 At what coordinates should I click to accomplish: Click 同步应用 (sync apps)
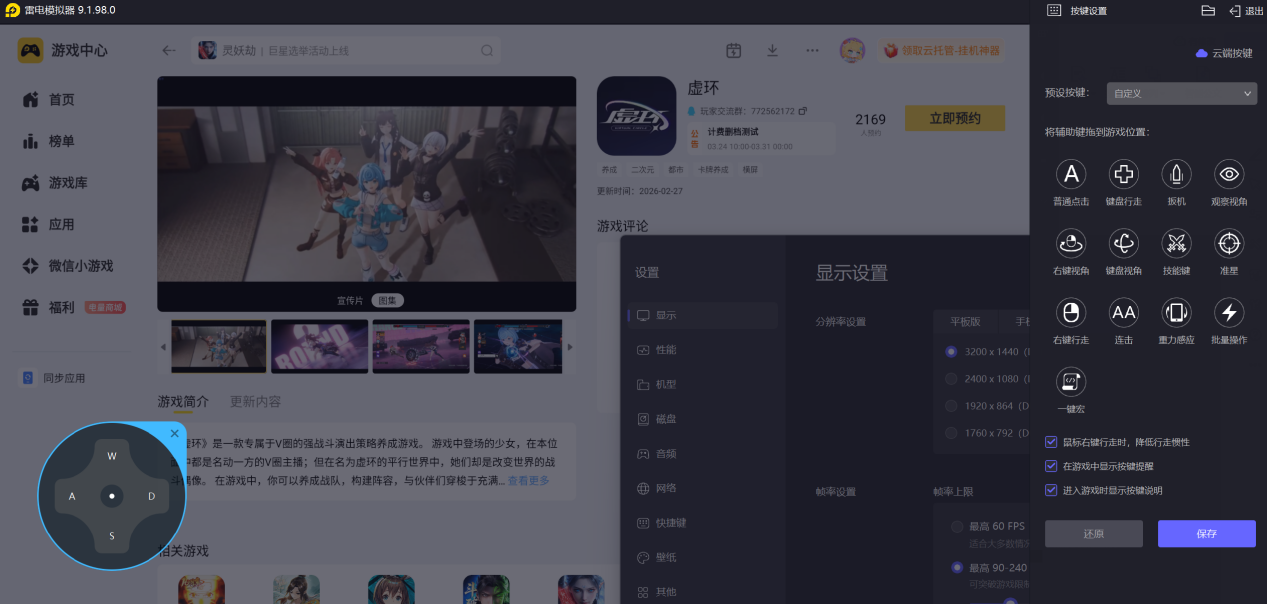(x=55, y=378)
